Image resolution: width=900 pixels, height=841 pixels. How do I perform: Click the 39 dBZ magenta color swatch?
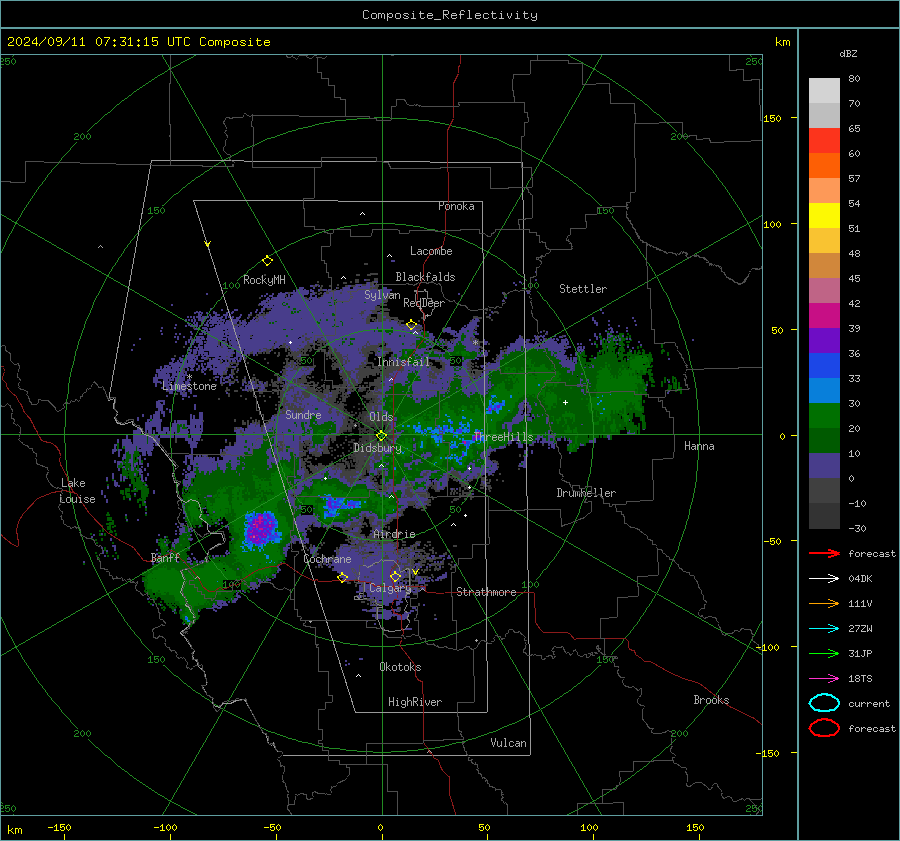pyautogui.click(x=824, y=316)
